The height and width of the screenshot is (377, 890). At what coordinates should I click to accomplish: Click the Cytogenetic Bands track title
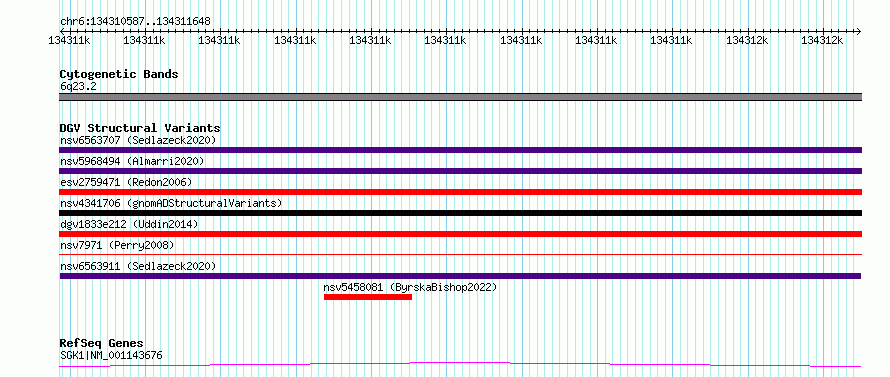(x=119, y=74)
